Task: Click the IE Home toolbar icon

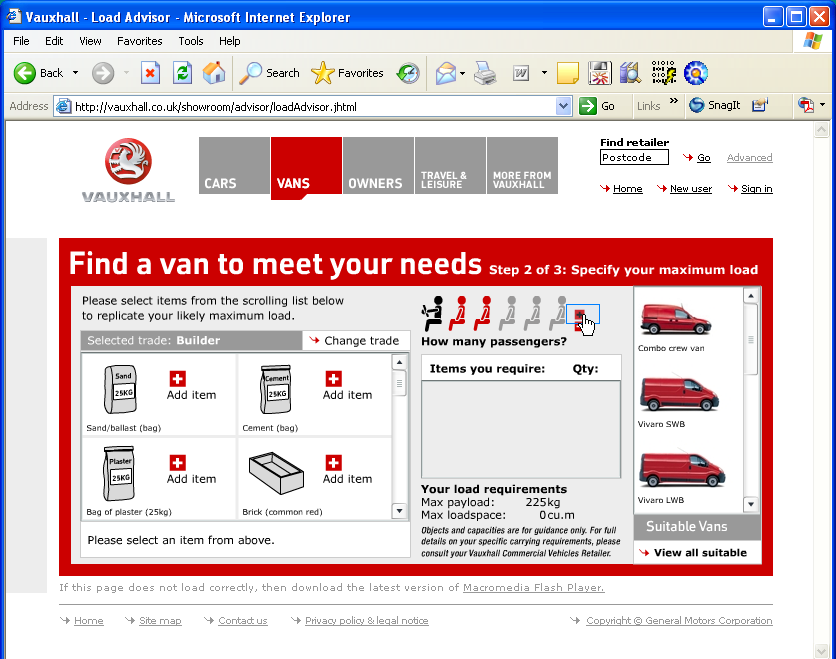Action: [213, 73]
